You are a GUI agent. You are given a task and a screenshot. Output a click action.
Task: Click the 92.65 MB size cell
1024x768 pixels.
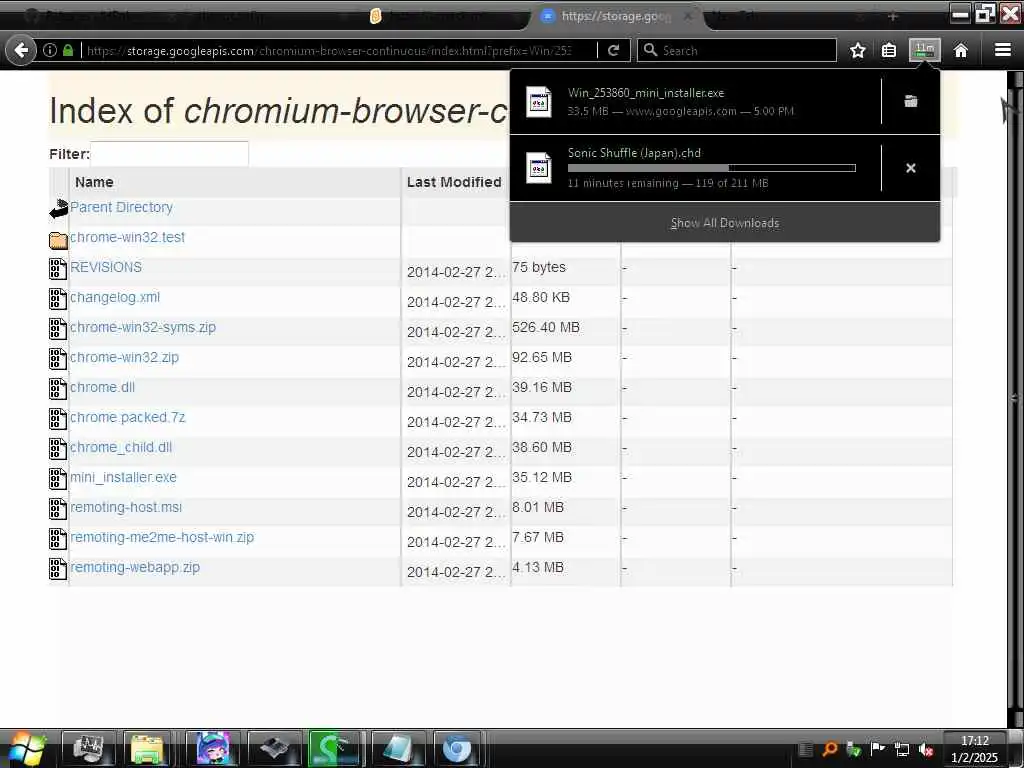coord(542,357)
